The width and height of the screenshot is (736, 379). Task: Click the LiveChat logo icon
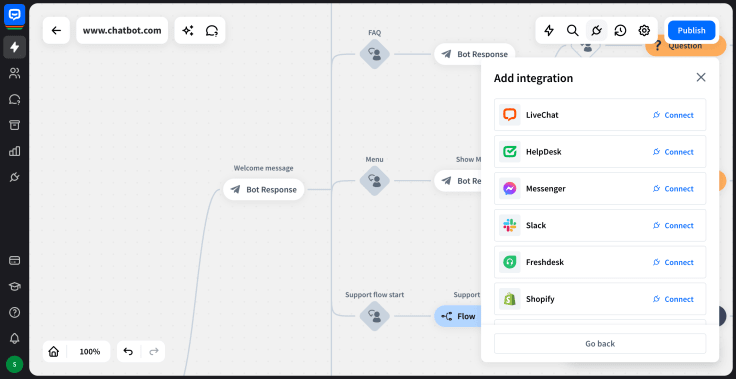click(x=510, y=115)
